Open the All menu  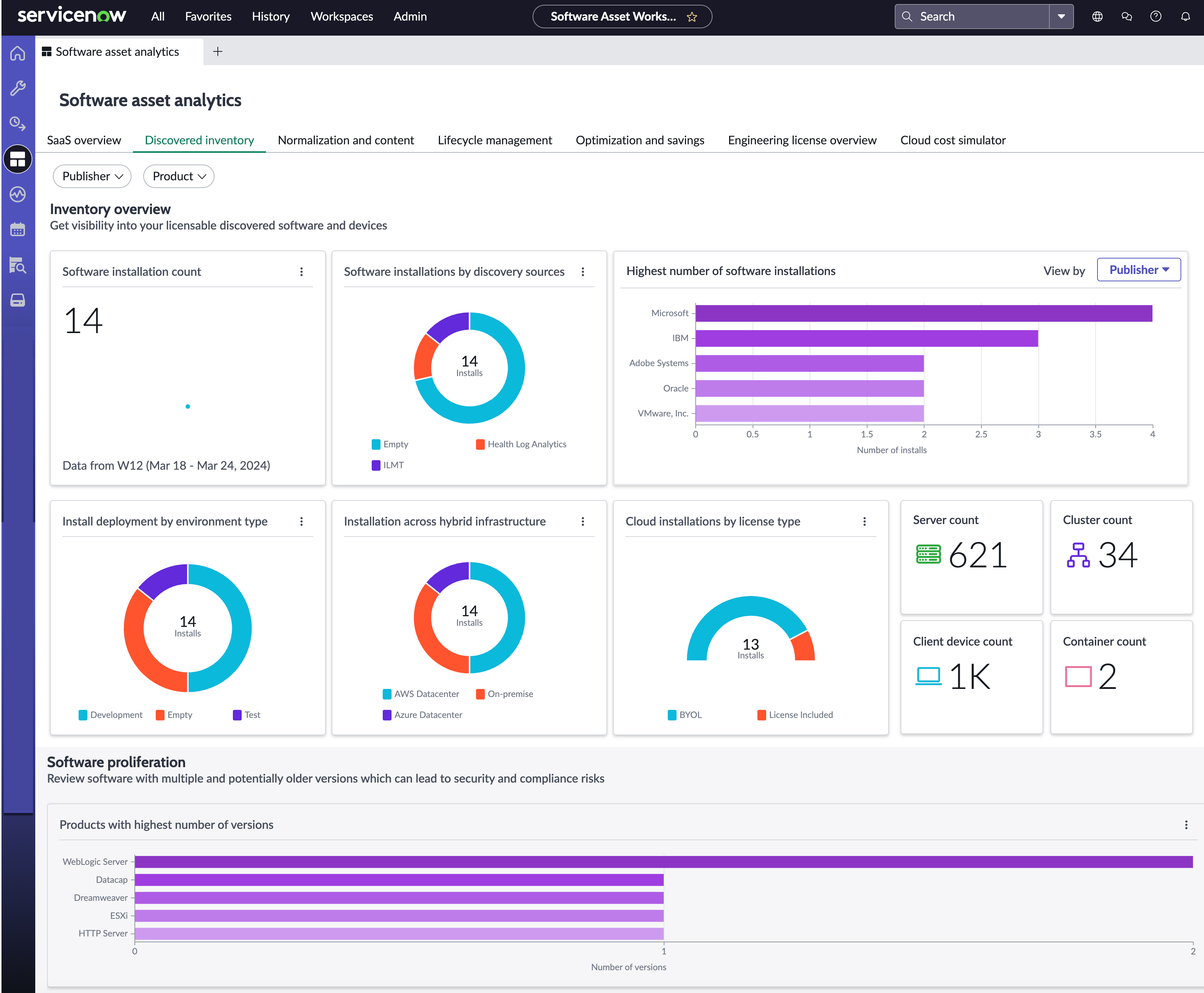[158, 17]
